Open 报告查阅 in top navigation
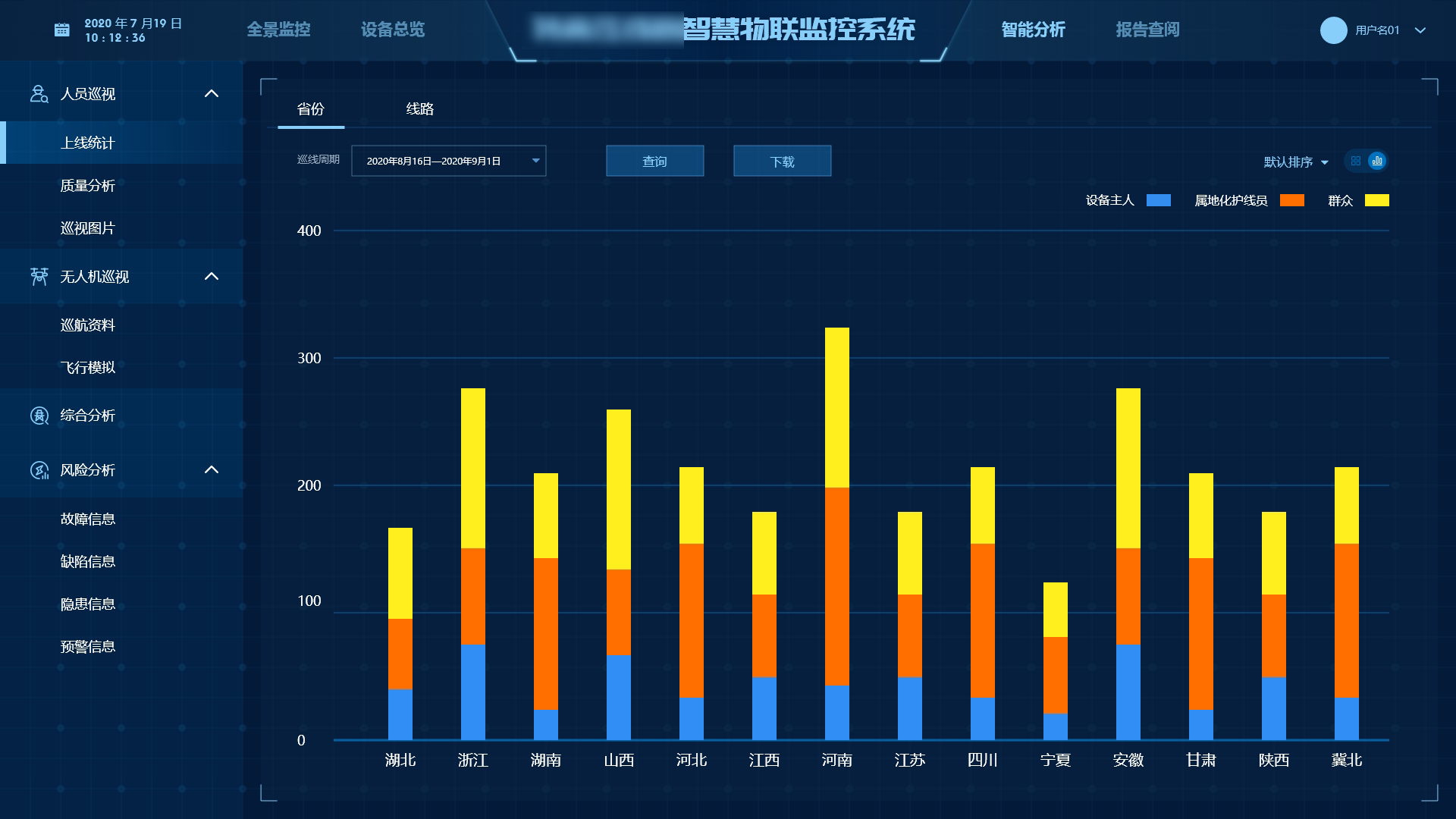 [x=1147, y=30]
